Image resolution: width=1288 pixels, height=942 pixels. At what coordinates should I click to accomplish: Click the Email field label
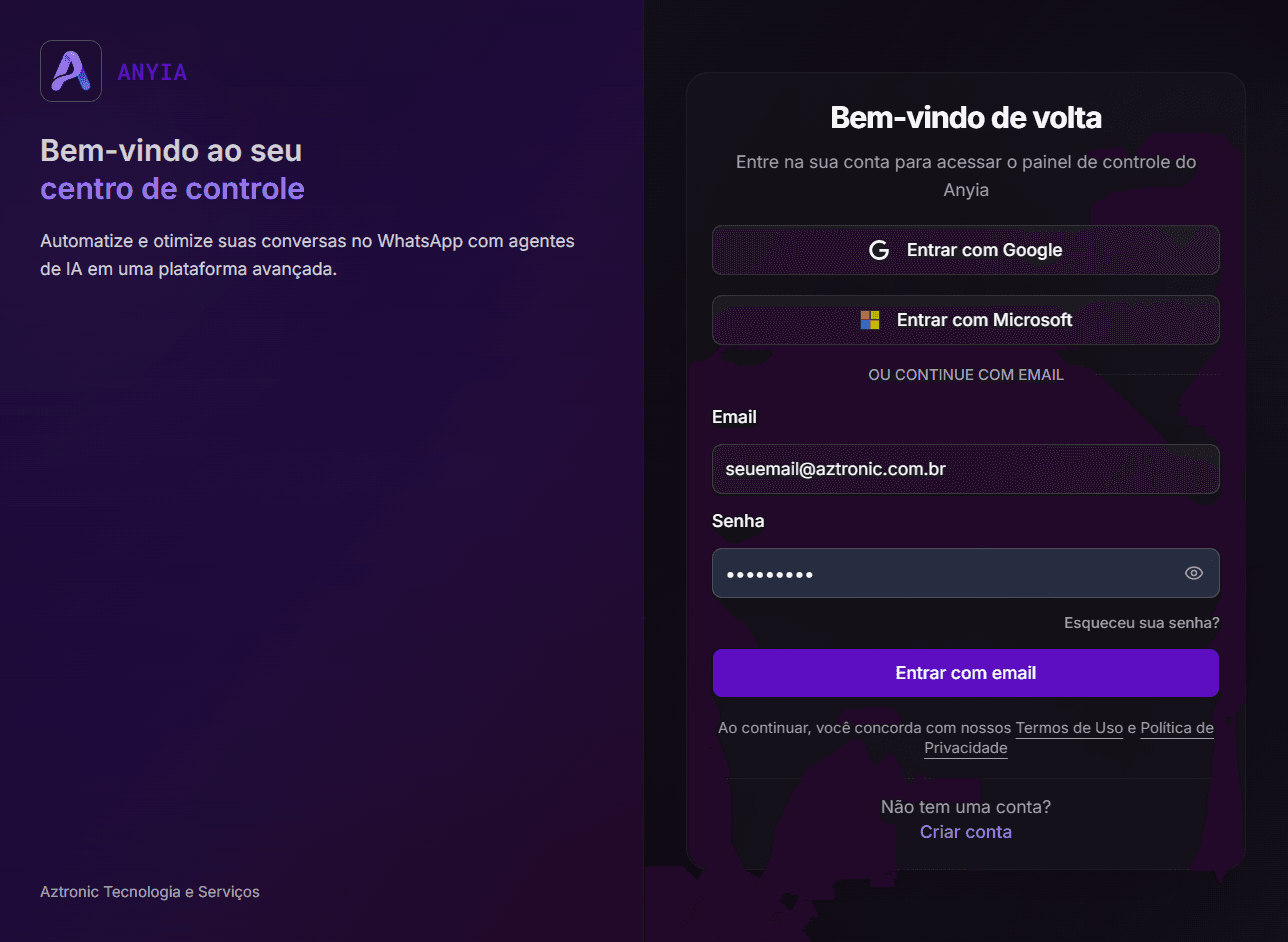(734, 417)
